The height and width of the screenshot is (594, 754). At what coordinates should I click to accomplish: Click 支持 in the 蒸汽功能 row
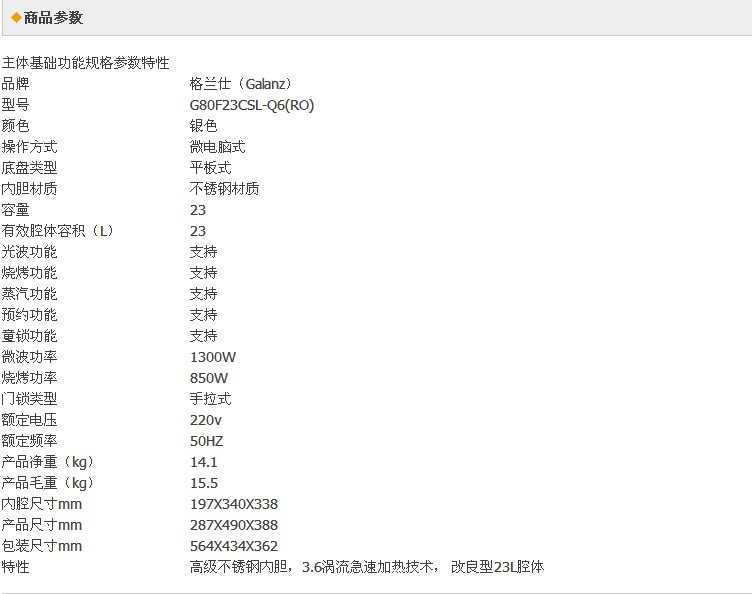coord(203,294)
